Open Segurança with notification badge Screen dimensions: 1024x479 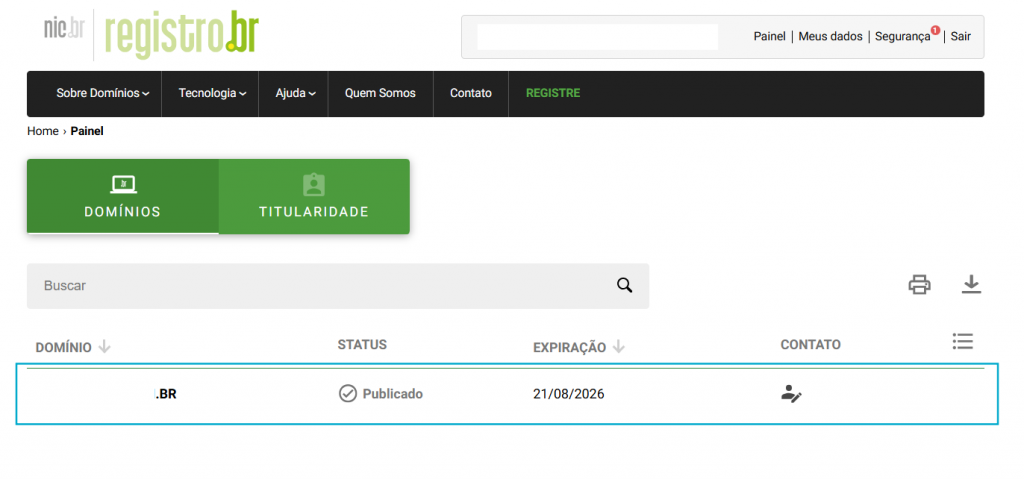(x=902, y=36)
